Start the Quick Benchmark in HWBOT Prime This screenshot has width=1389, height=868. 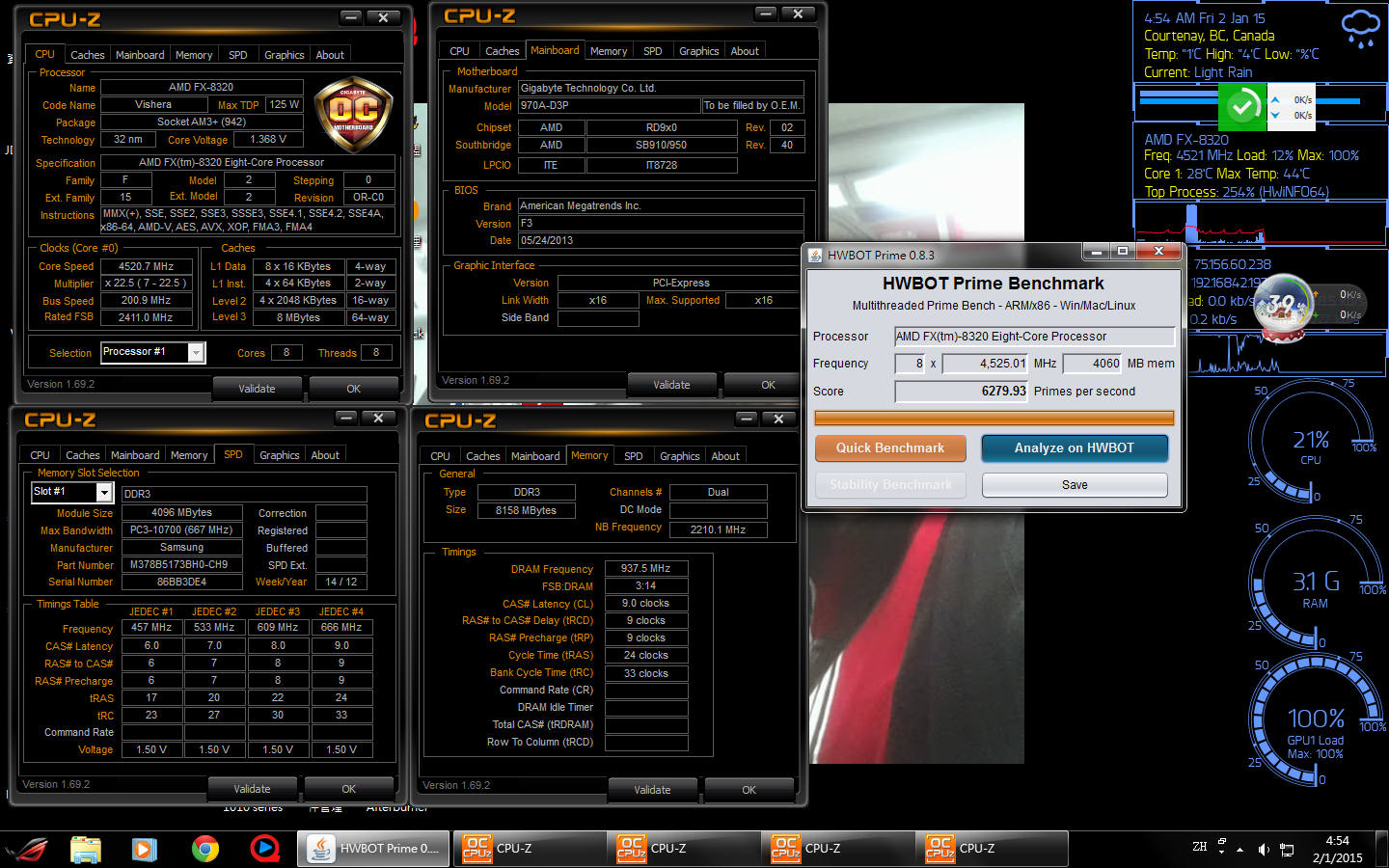[890, 448]
